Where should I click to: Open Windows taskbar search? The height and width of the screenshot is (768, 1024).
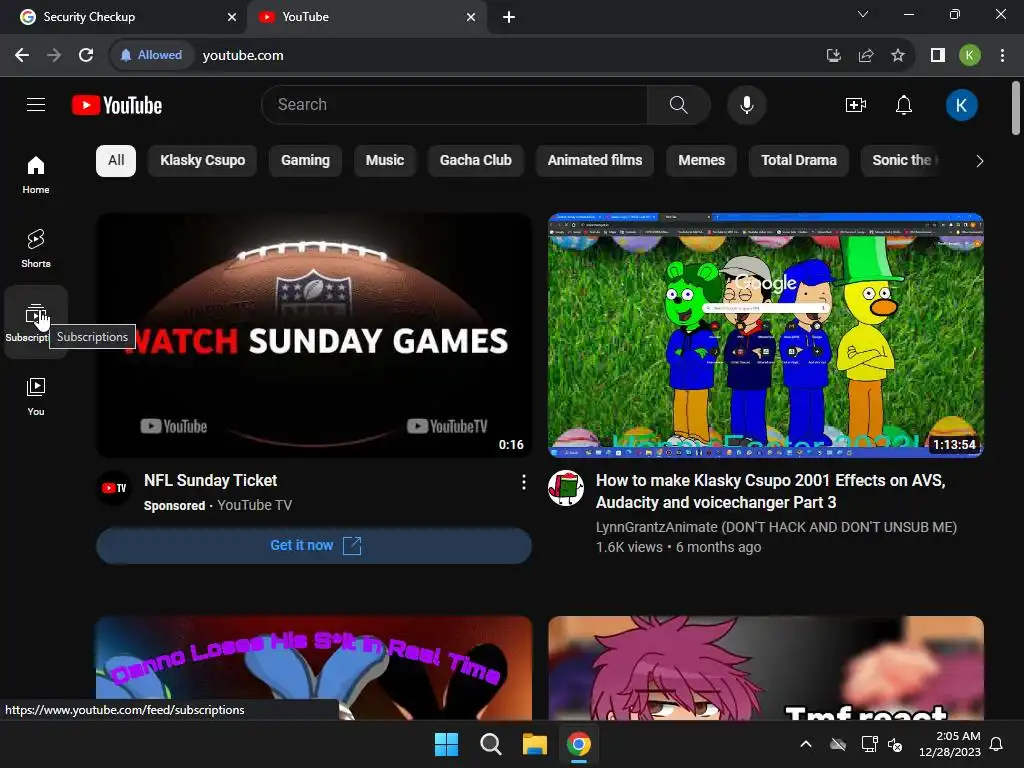490,744
